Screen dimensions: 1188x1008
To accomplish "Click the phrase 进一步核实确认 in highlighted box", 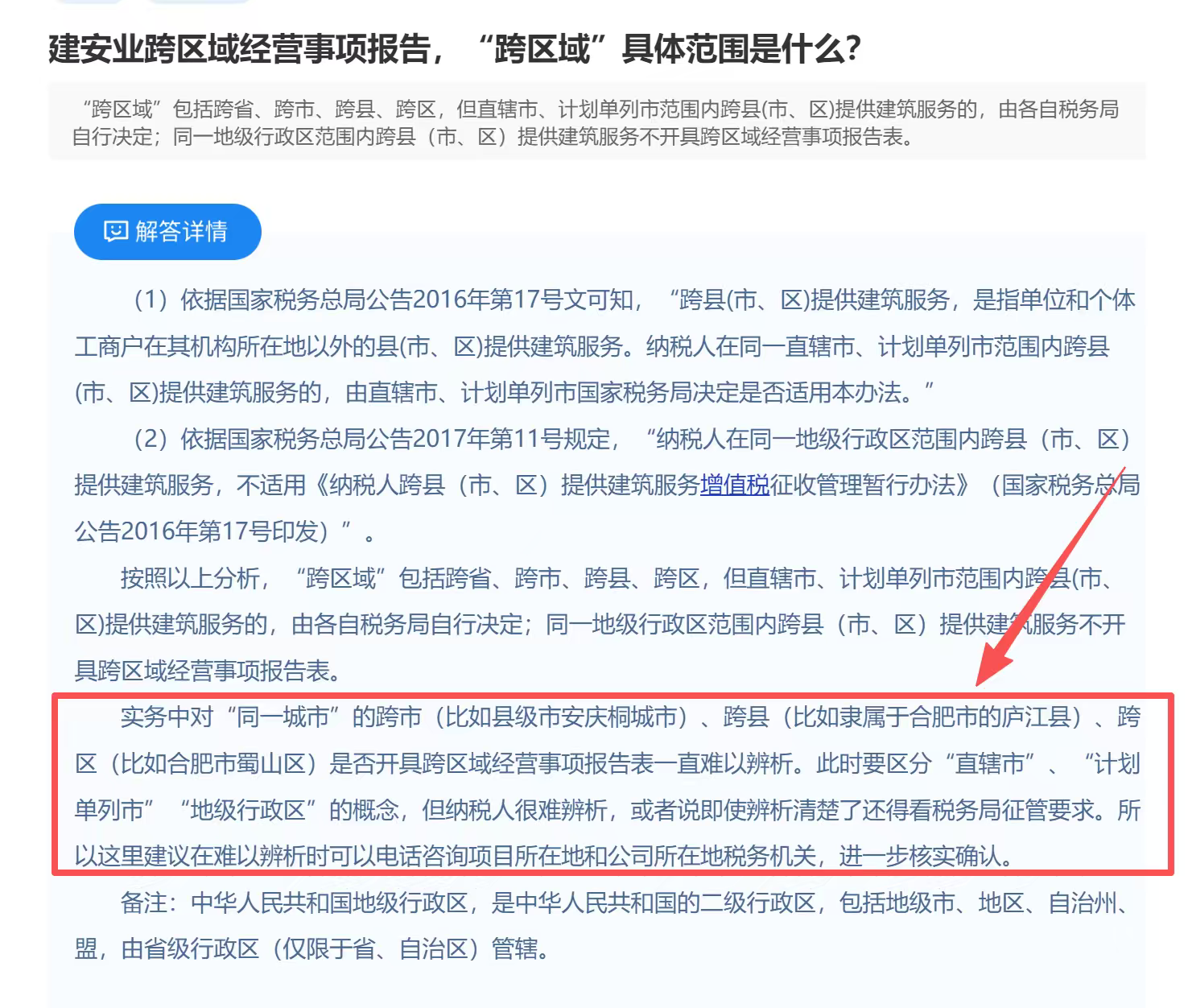I will click(924, 856).
